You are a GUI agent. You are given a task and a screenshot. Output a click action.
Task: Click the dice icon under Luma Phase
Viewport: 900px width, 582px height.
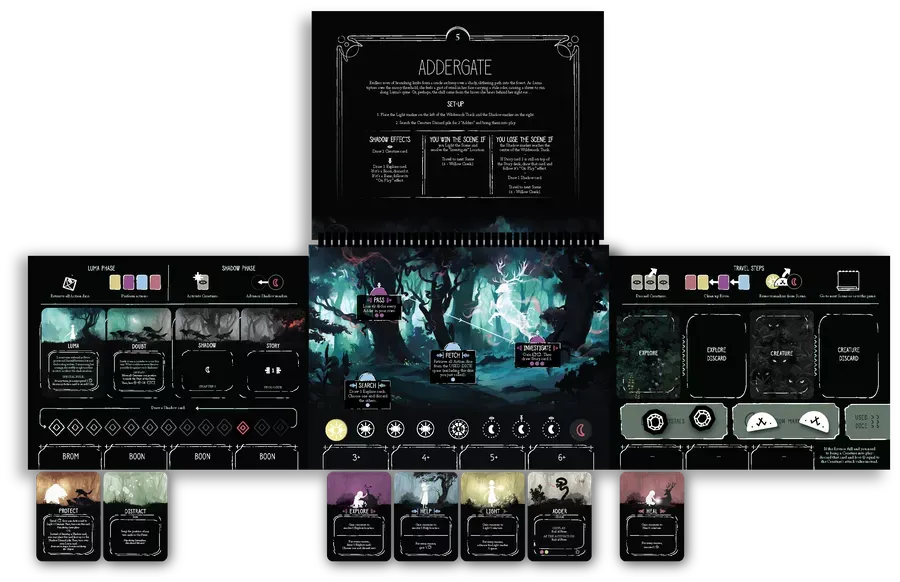[70, 282]
